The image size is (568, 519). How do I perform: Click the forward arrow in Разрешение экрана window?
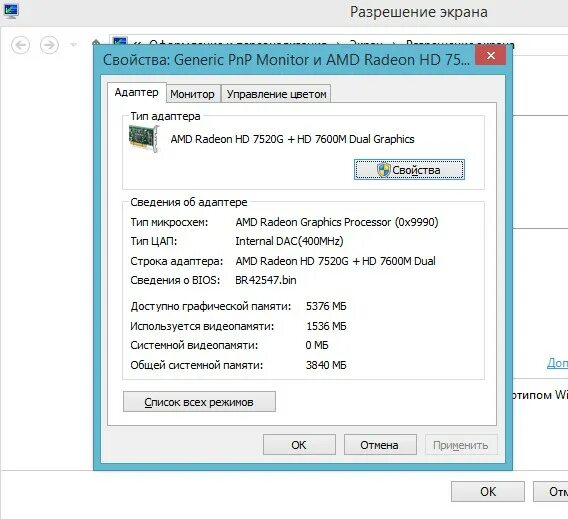[49, 45]
